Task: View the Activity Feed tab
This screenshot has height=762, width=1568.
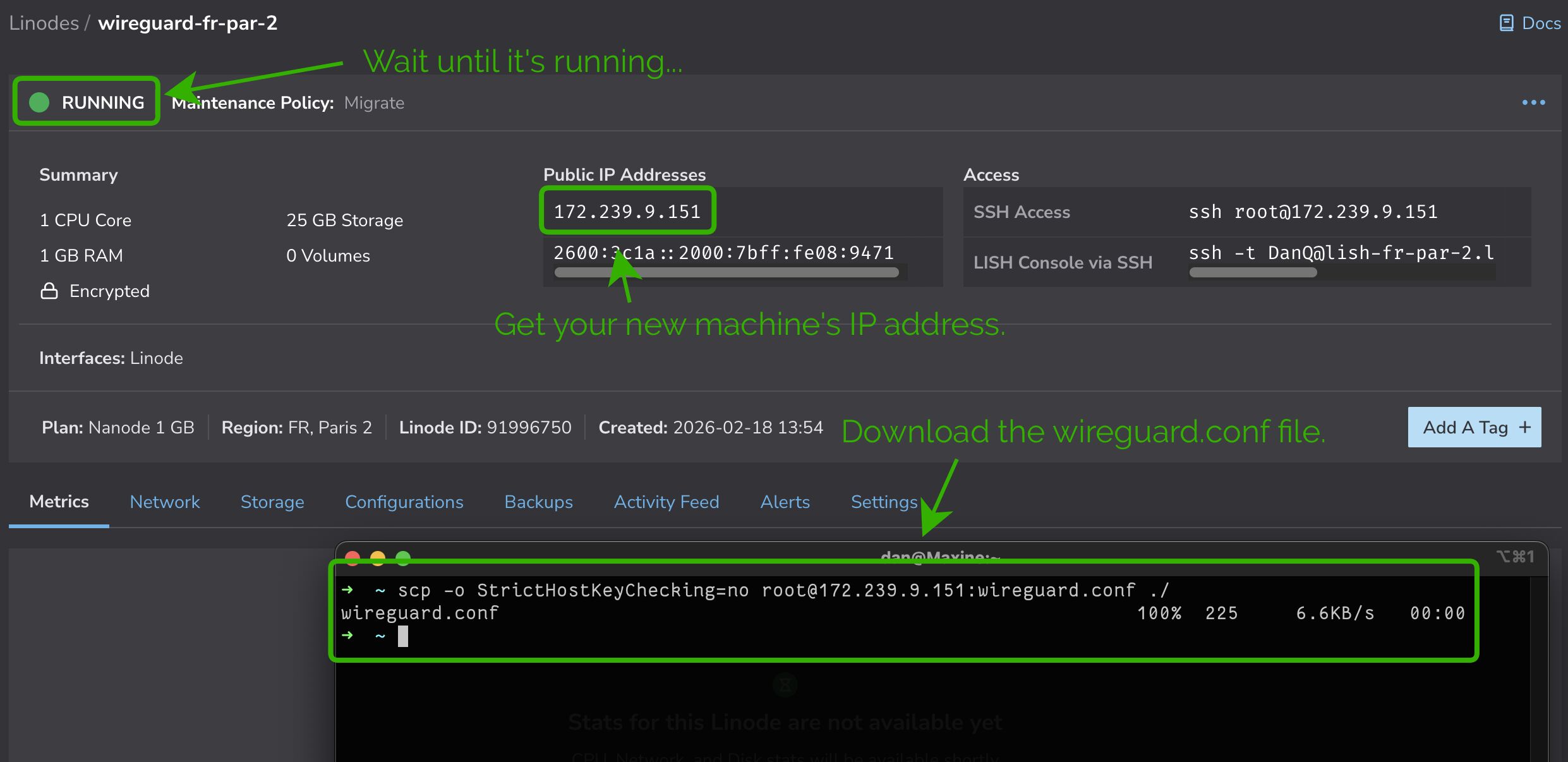Action: [666, 502]
